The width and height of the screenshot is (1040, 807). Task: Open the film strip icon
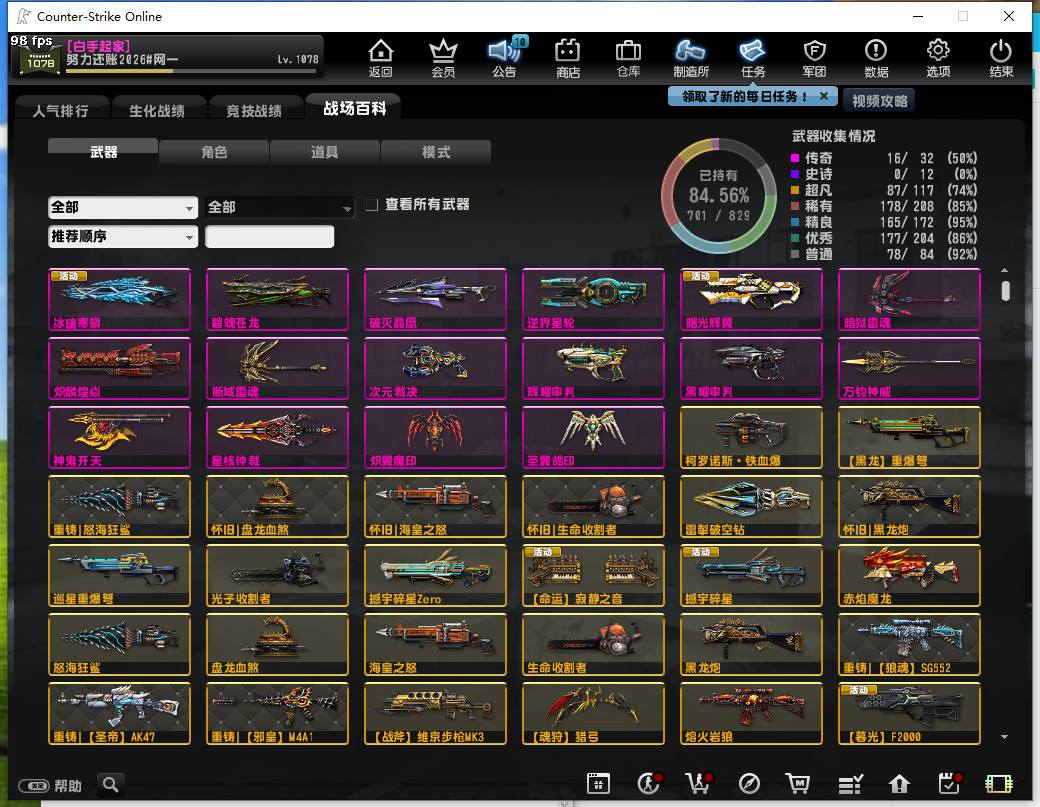999,784
